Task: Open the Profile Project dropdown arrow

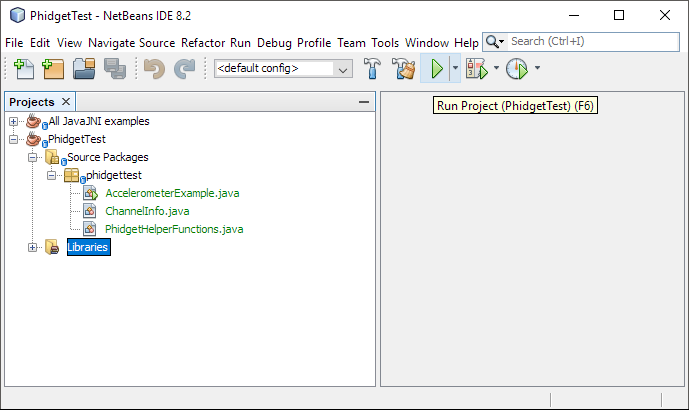Action: 537,68
